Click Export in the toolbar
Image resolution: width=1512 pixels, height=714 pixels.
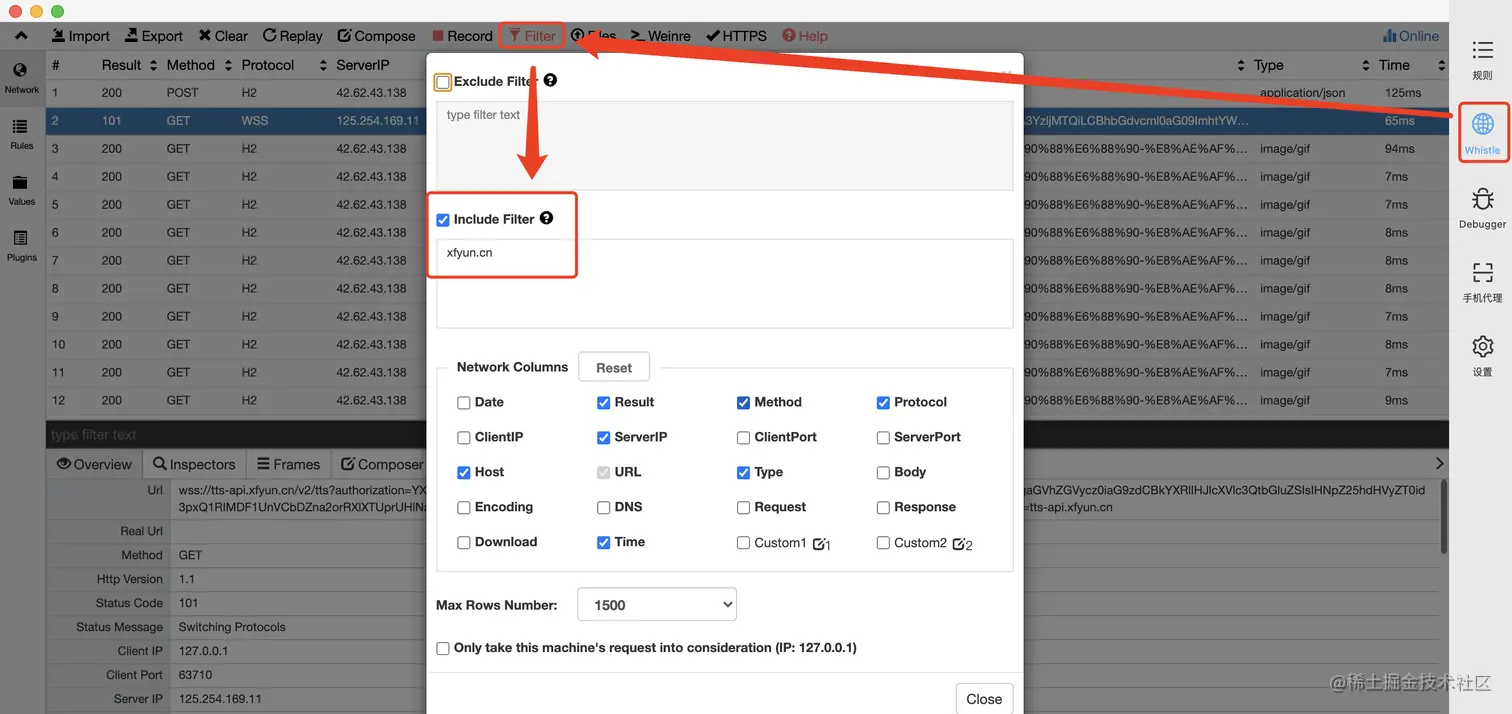coord(154,36)
